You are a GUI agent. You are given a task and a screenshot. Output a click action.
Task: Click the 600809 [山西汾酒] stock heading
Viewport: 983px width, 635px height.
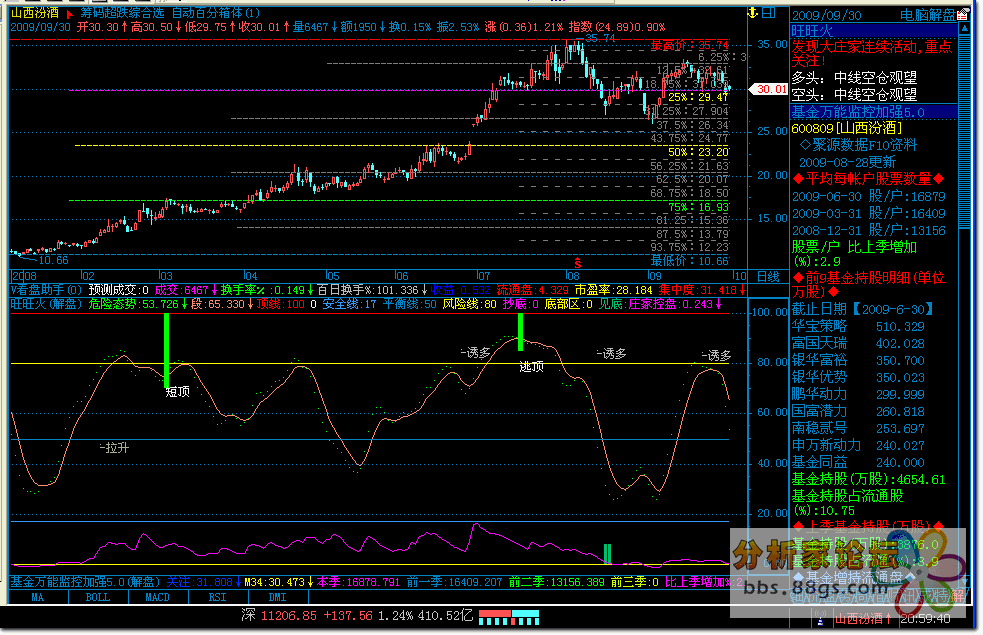click(x=847, y=128)
